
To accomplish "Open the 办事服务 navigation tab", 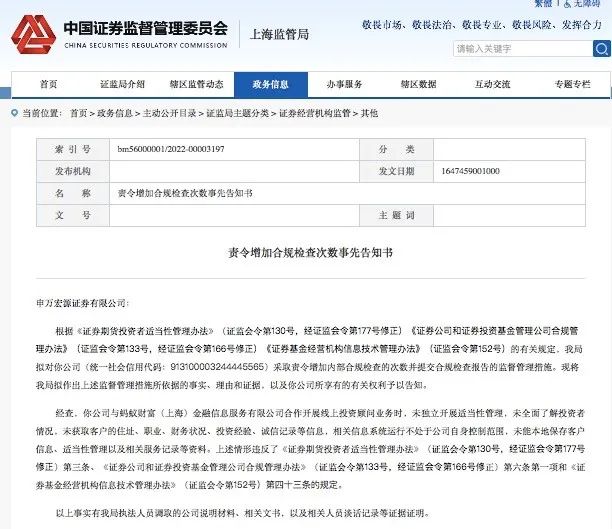I will [x=344, y=84].
